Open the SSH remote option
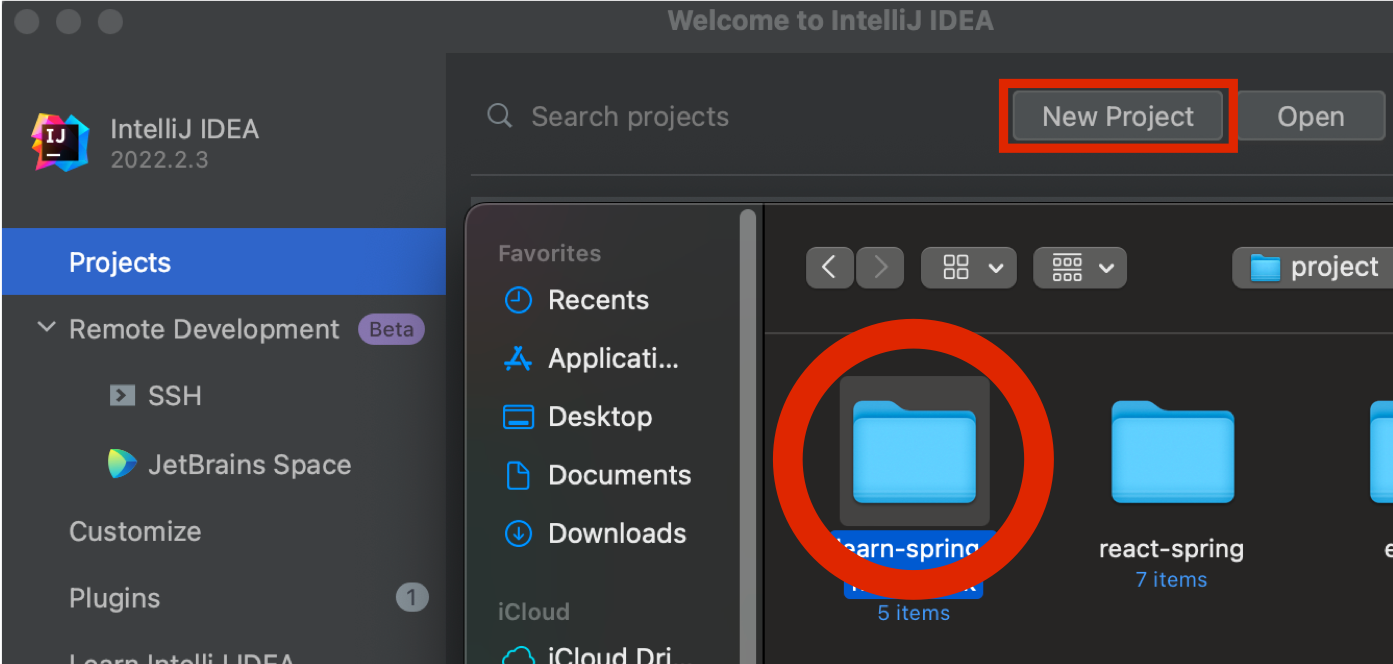Screen dimensions: 1393x664 tap(175, 396)
